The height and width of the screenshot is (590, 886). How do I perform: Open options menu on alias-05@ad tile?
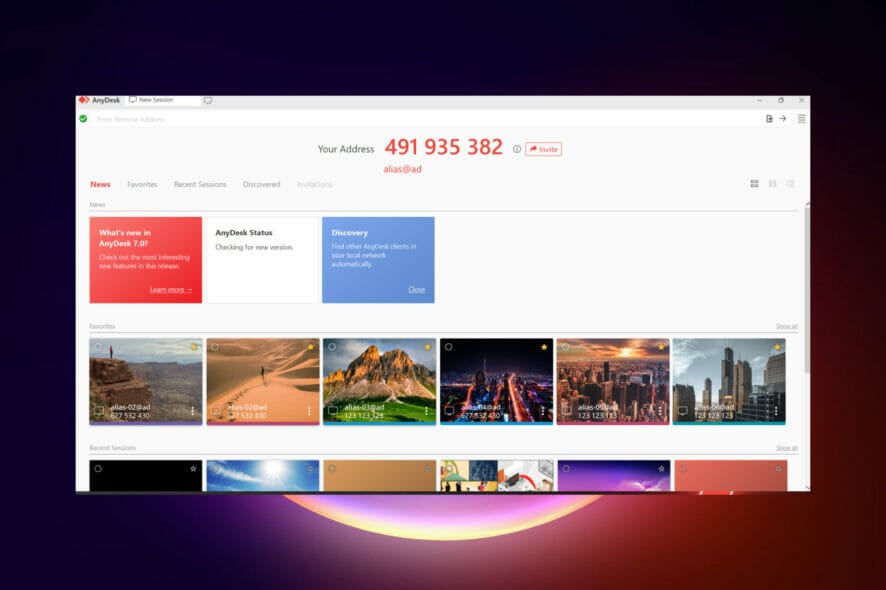[659, 411]
